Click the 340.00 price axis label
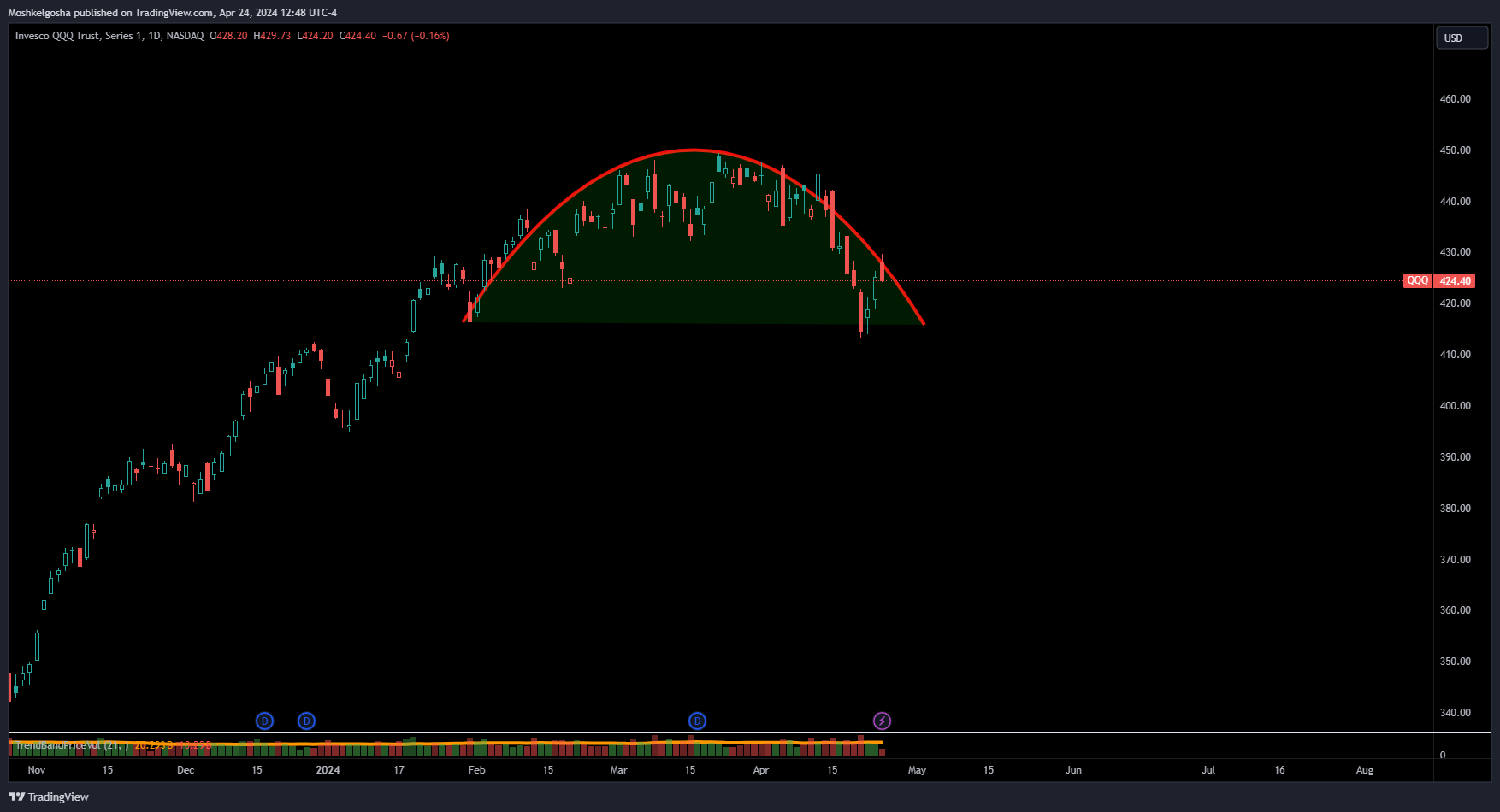 point(1455,713)
